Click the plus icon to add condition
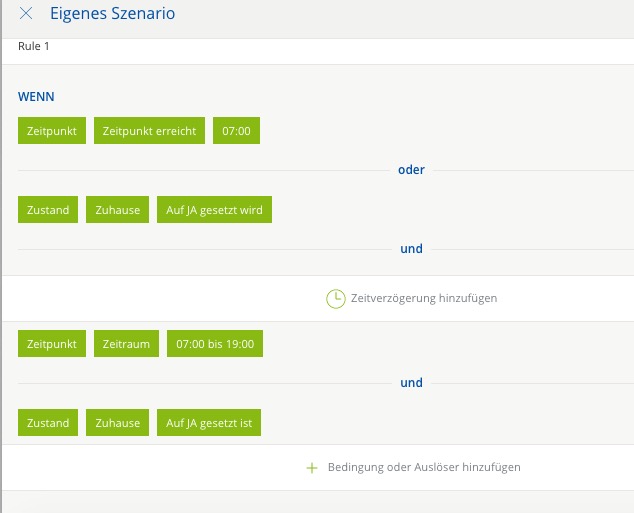 pos(311,467)
